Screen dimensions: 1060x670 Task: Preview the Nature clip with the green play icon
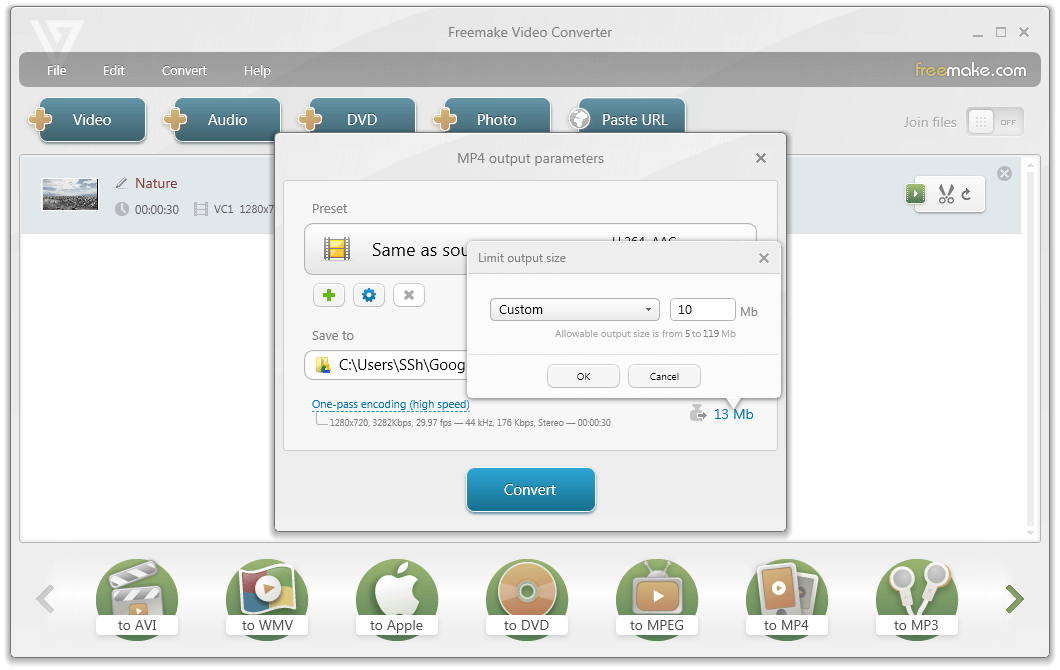[915, 194]
